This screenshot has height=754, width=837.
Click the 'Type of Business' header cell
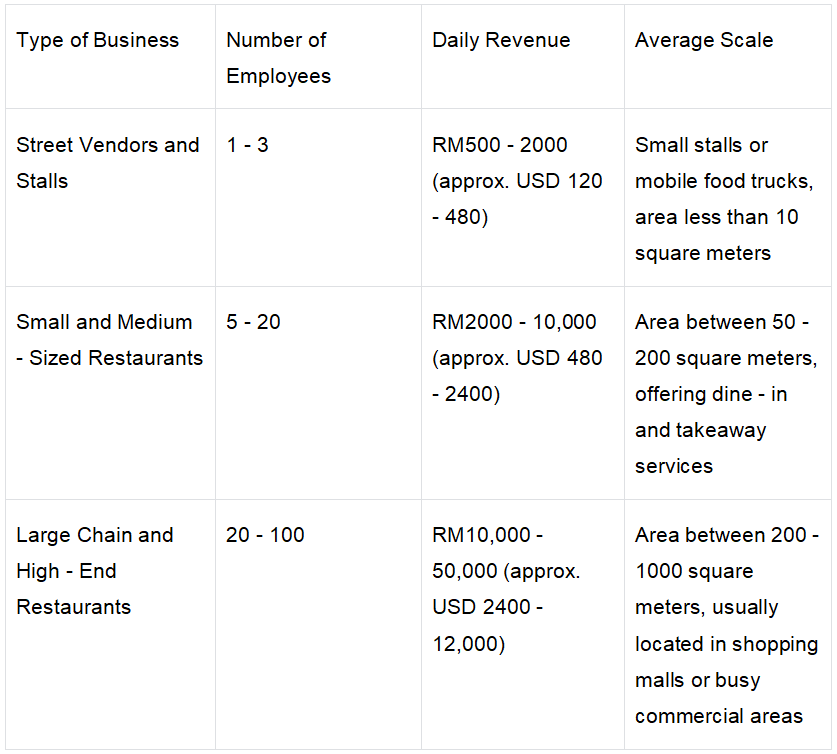pyautogui.click(x=98, y=41)
